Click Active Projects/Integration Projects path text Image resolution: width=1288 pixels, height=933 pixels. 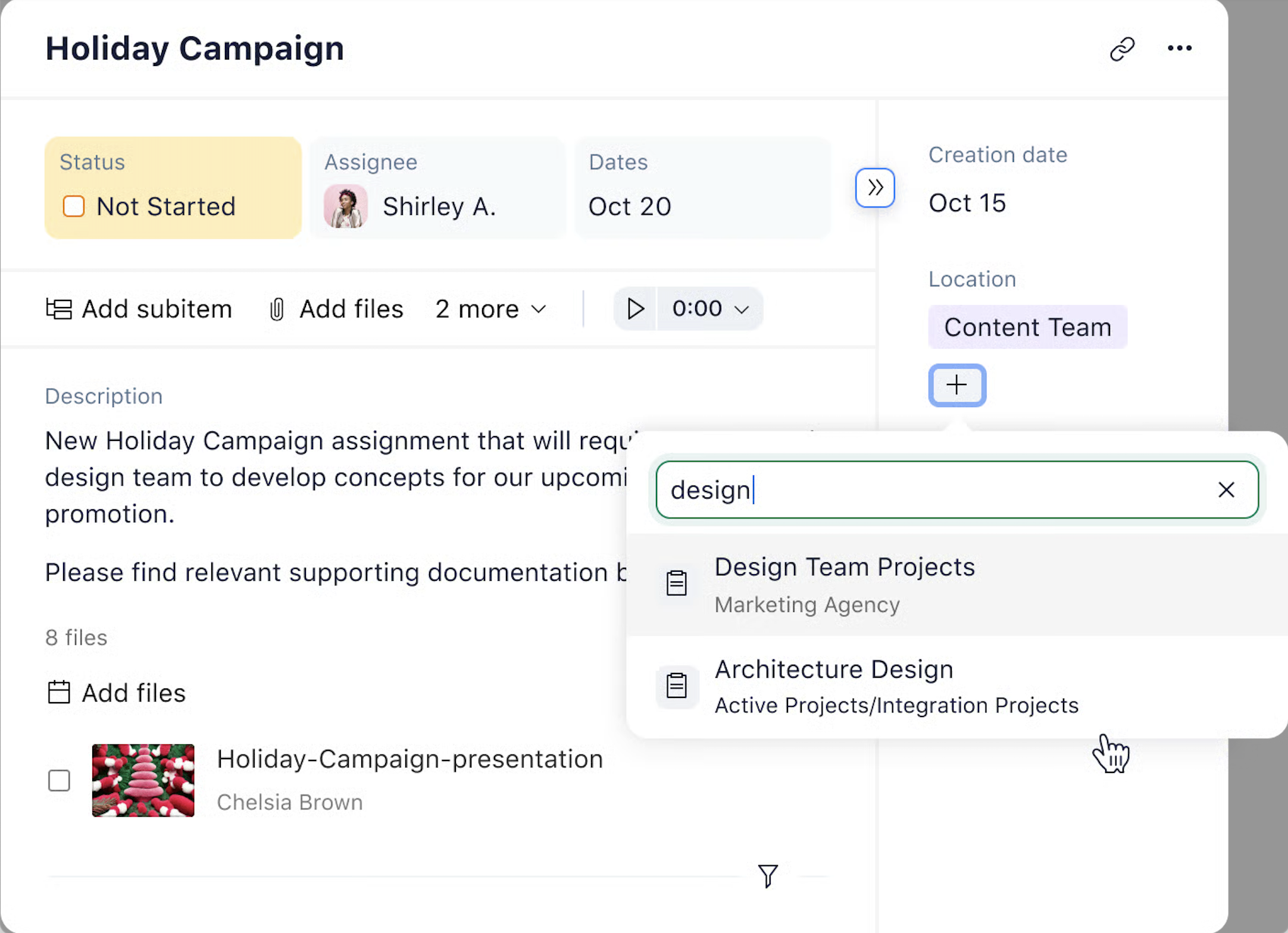click(x=896, y=706)
